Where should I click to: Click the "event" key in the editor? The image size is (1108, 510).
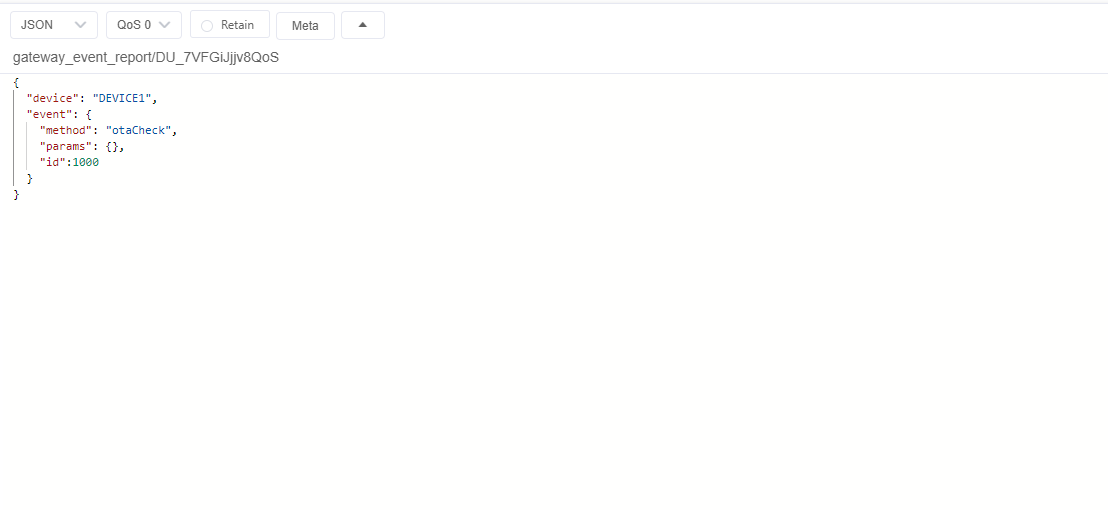click(x=48, y=114)
